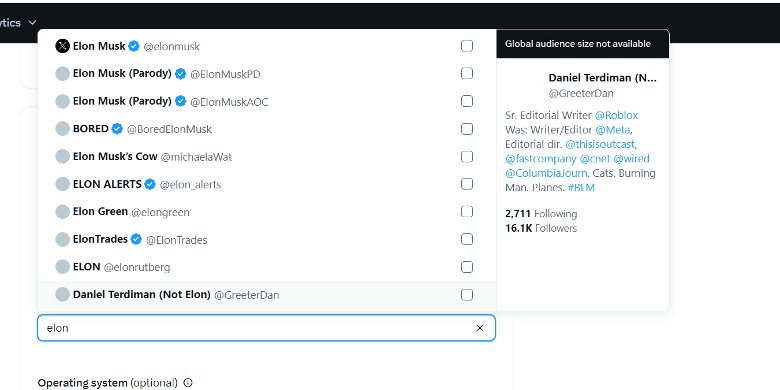Viewport: 780px width, 390px height.
Task: Select the ElonTrades checkbox
Action: click(467, 239)
